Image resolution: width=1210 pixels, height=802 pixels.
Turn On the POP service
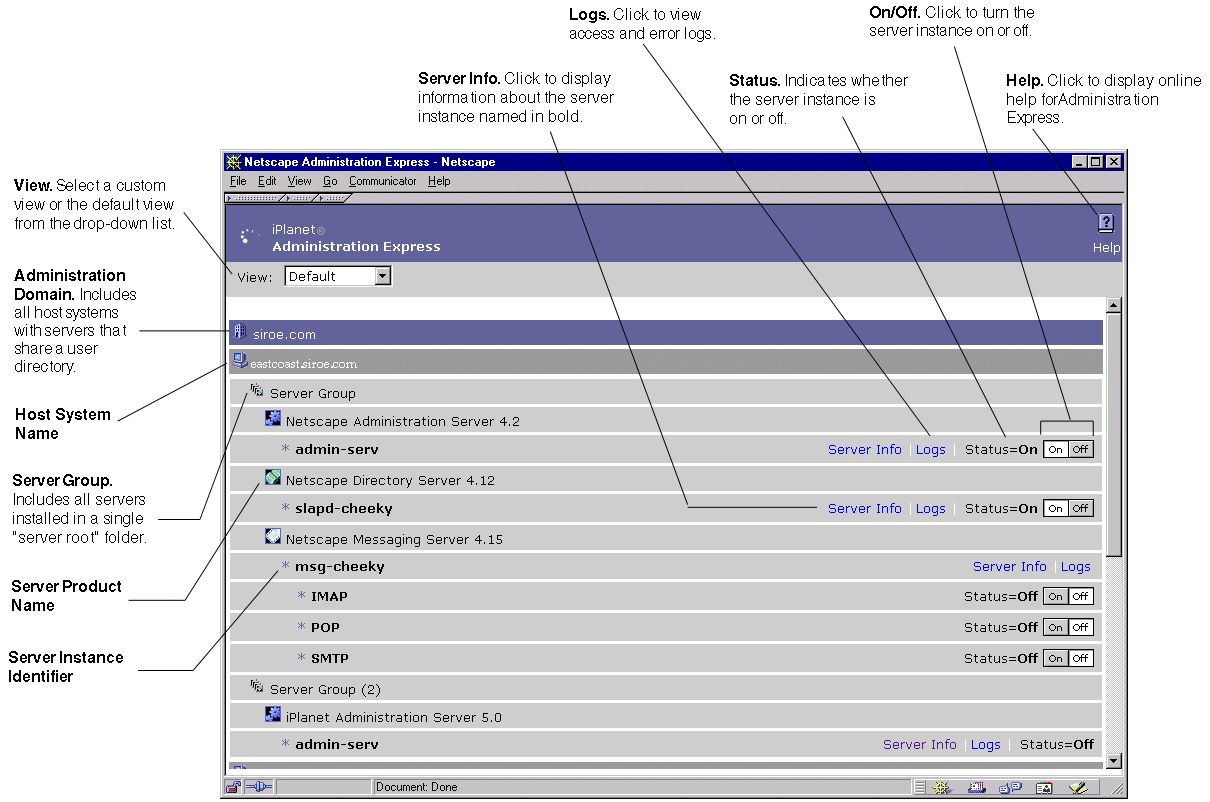pyautogui.click(x=1056, y=628)
